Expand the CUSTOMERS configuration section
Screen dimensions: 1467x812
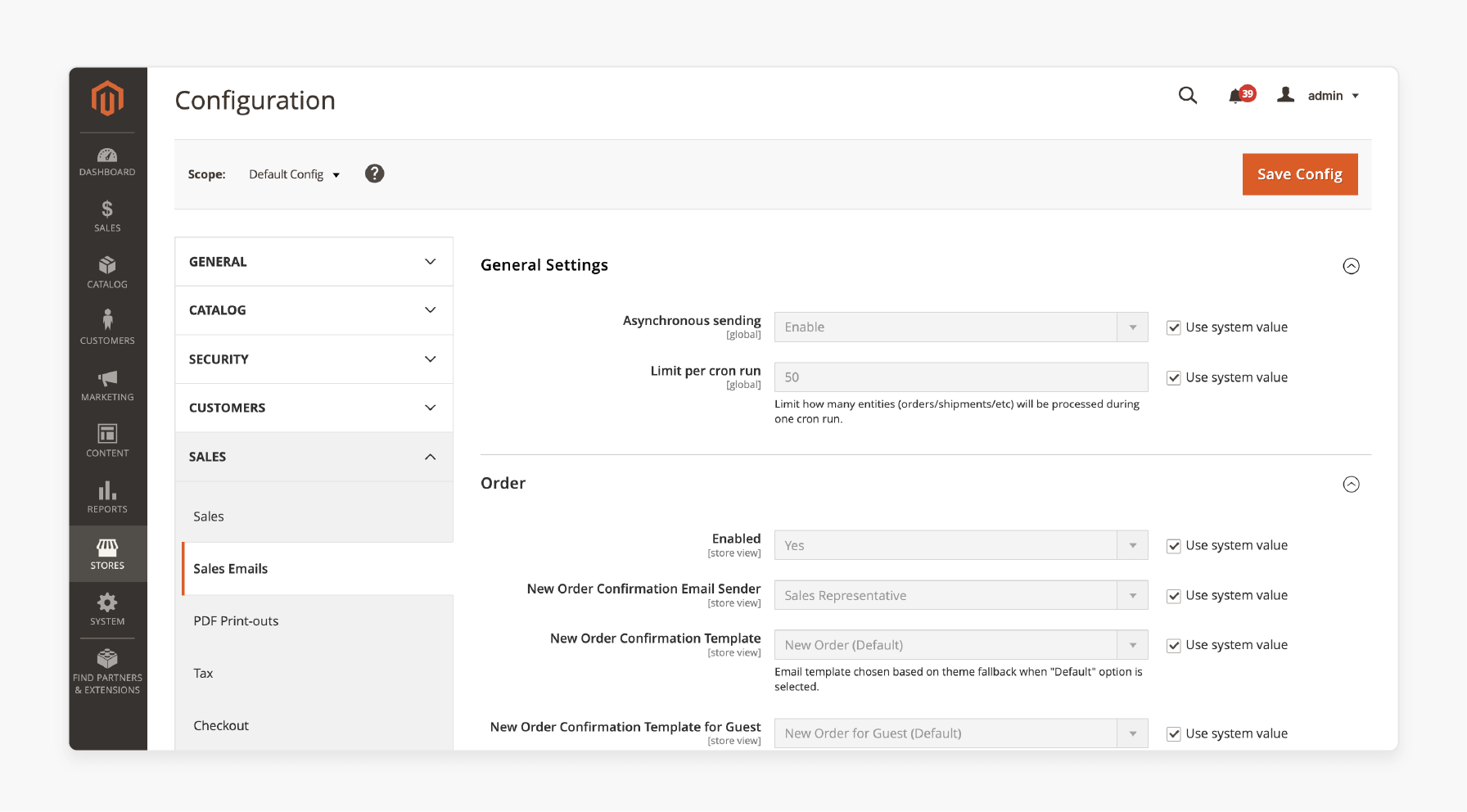tap(314, 408)
